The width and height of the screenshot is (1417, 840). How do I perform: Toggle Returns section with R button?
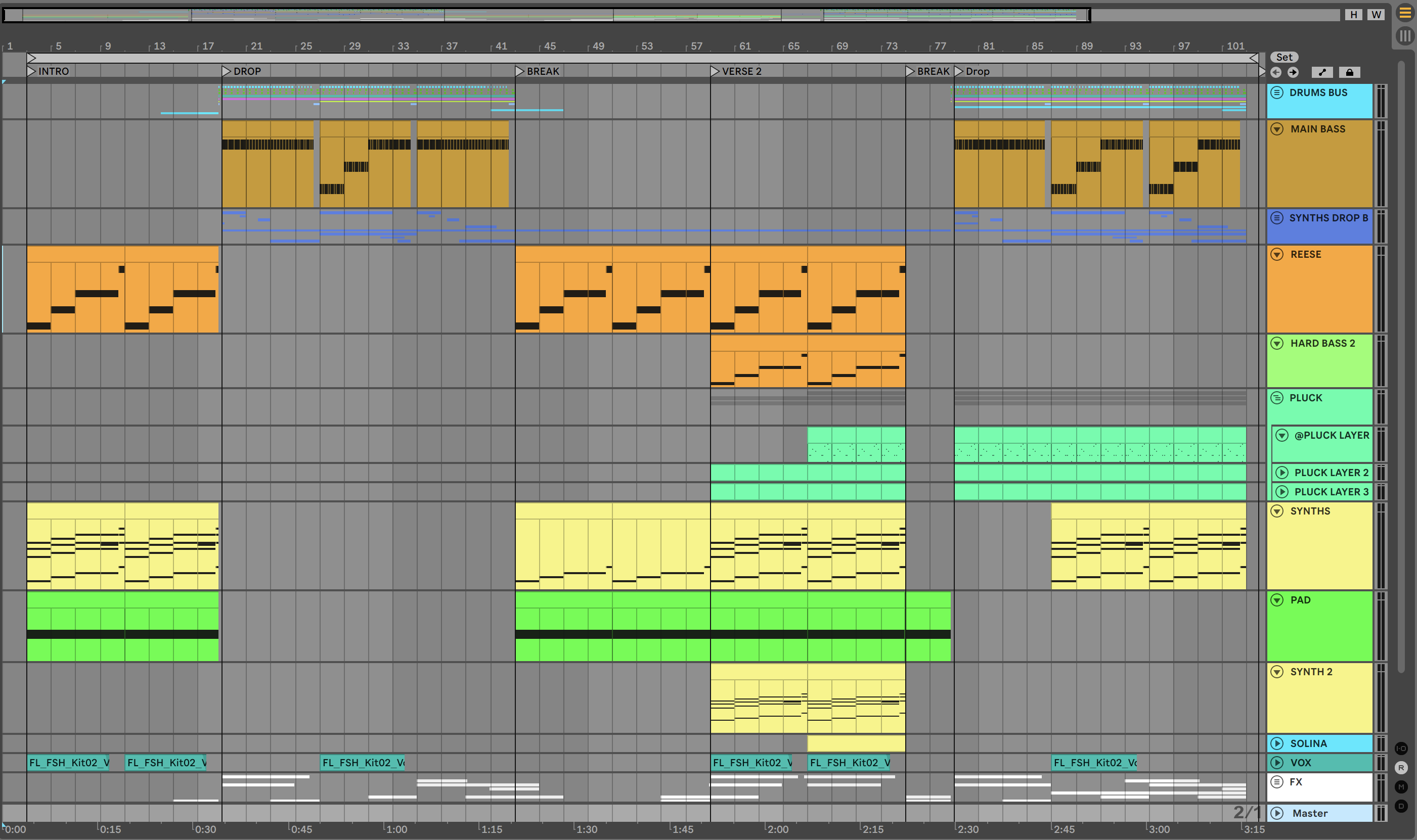(x=1401, y=768)
